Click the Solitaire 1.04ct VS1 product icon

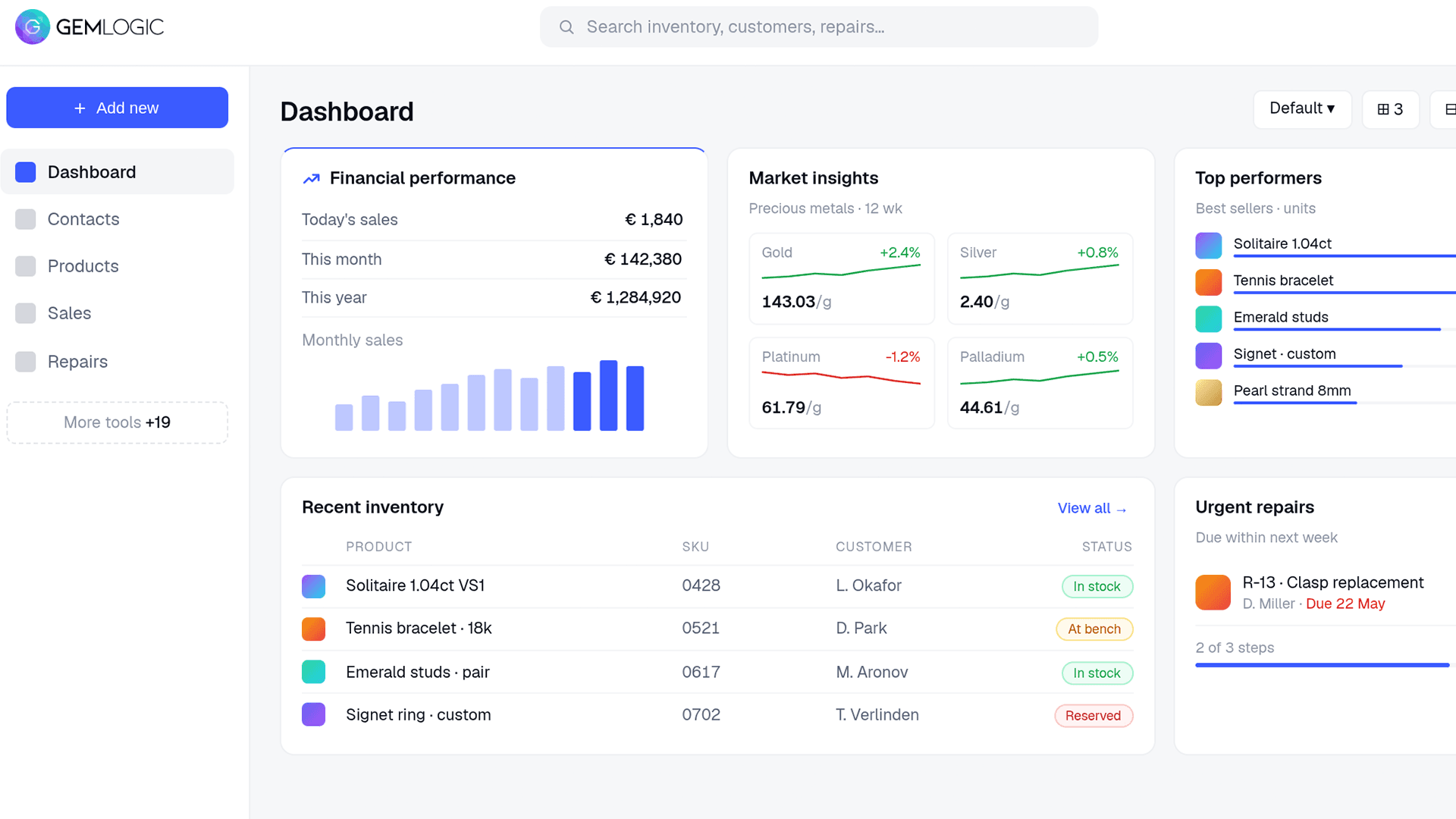[x=314, y=586]
